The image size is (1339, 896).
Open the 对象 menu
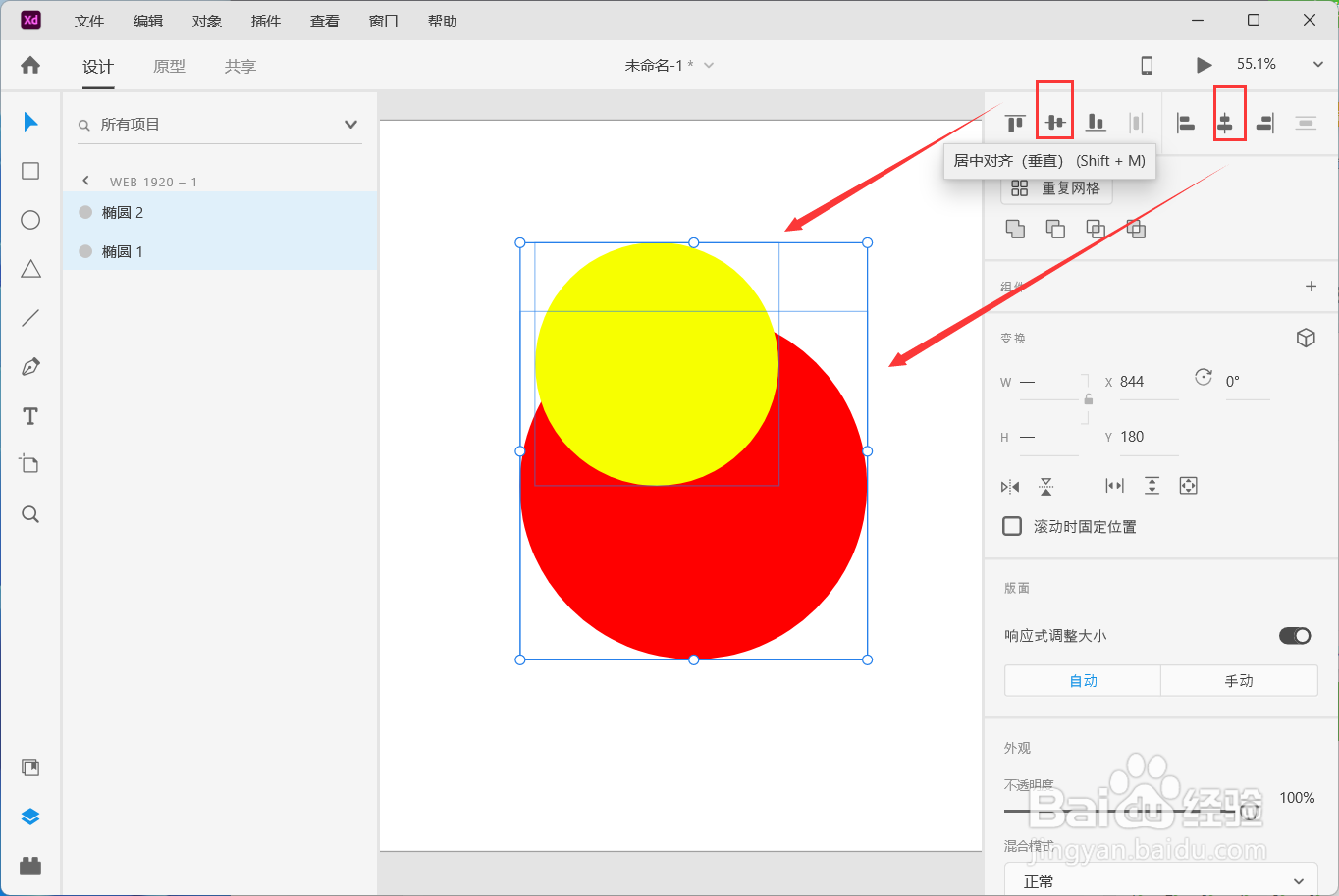click(x=207, y=21)
